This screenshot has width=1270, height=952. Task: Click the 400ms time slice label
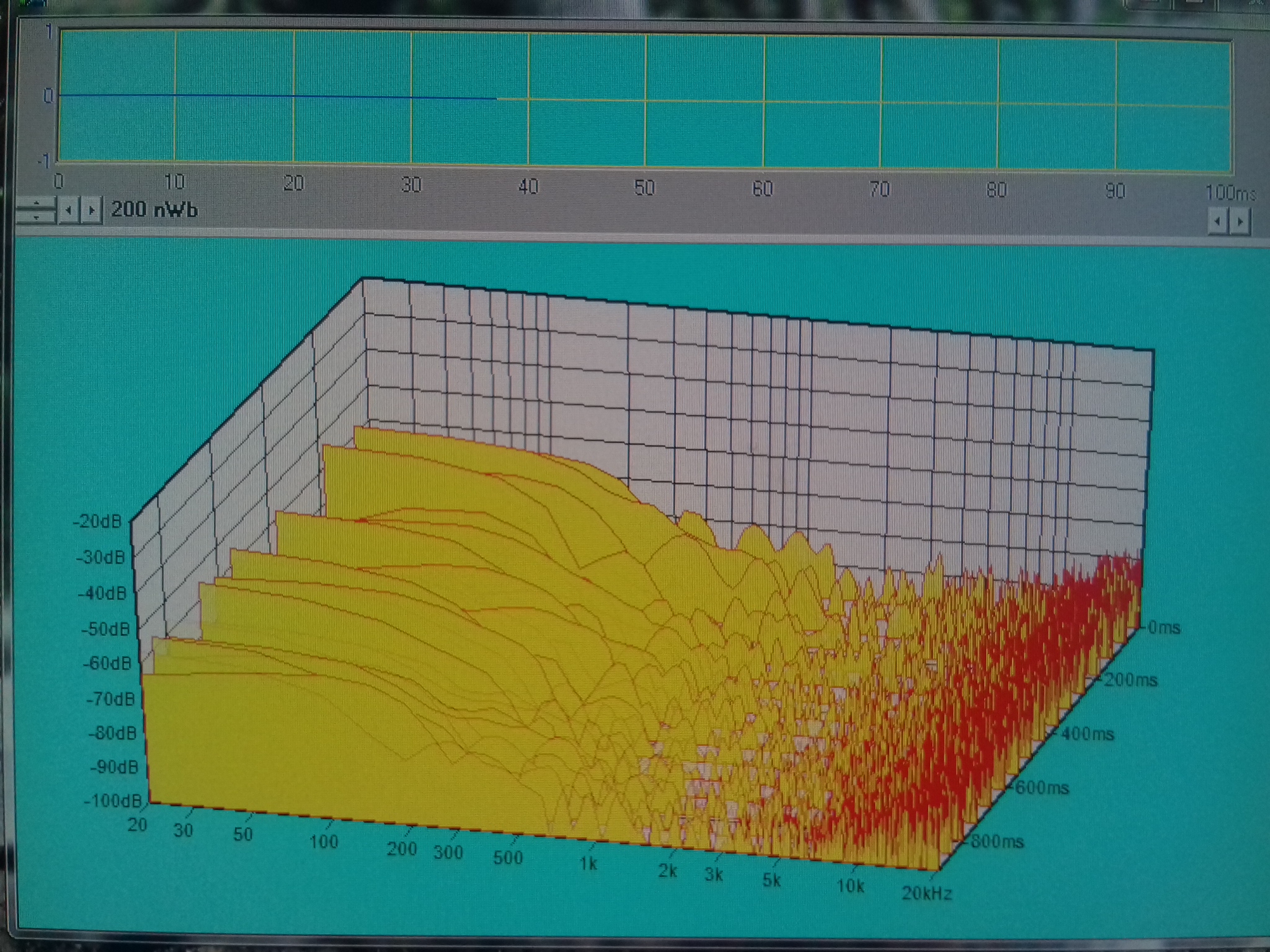coord(1087,734)
